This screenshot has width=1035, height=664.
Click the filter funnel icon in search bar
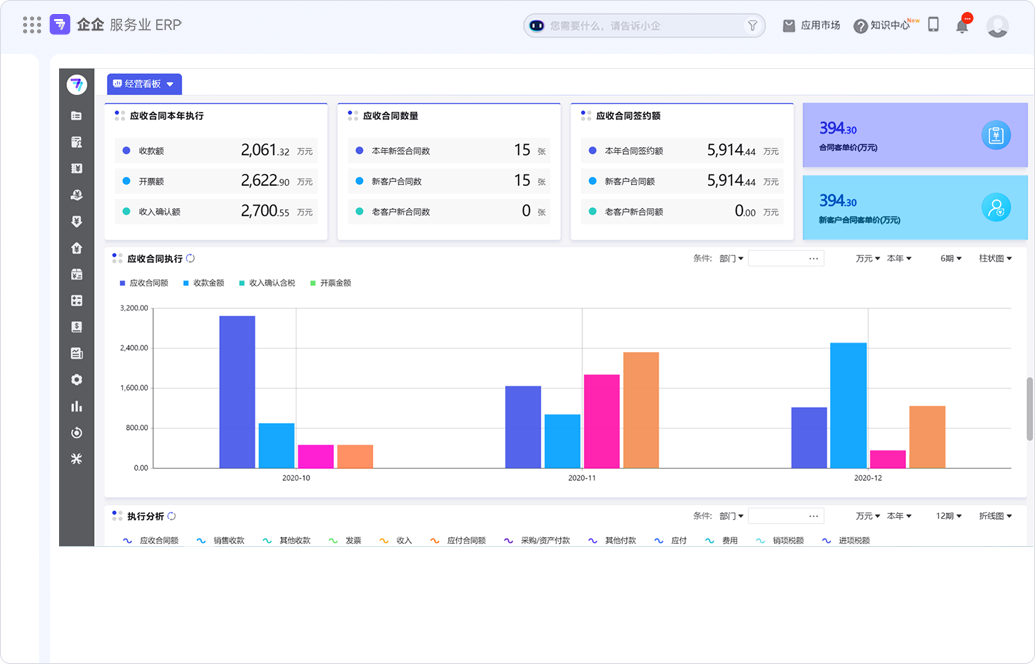point(752,26)
